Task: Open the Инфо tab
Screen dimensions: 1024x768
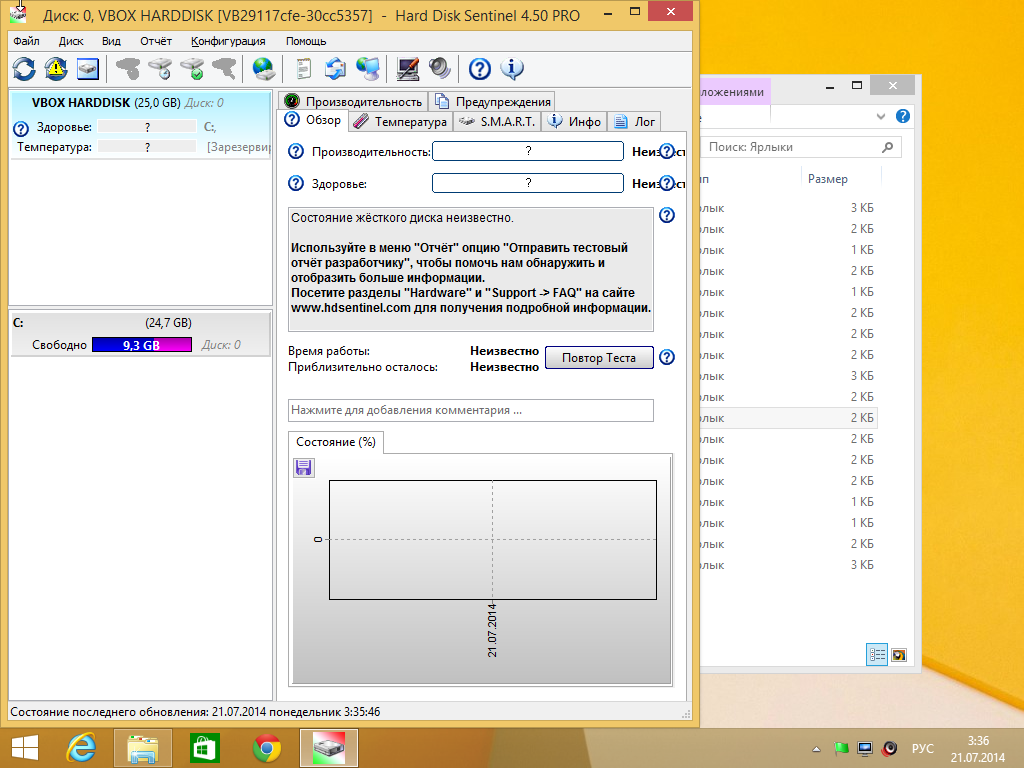Action: 574,121
